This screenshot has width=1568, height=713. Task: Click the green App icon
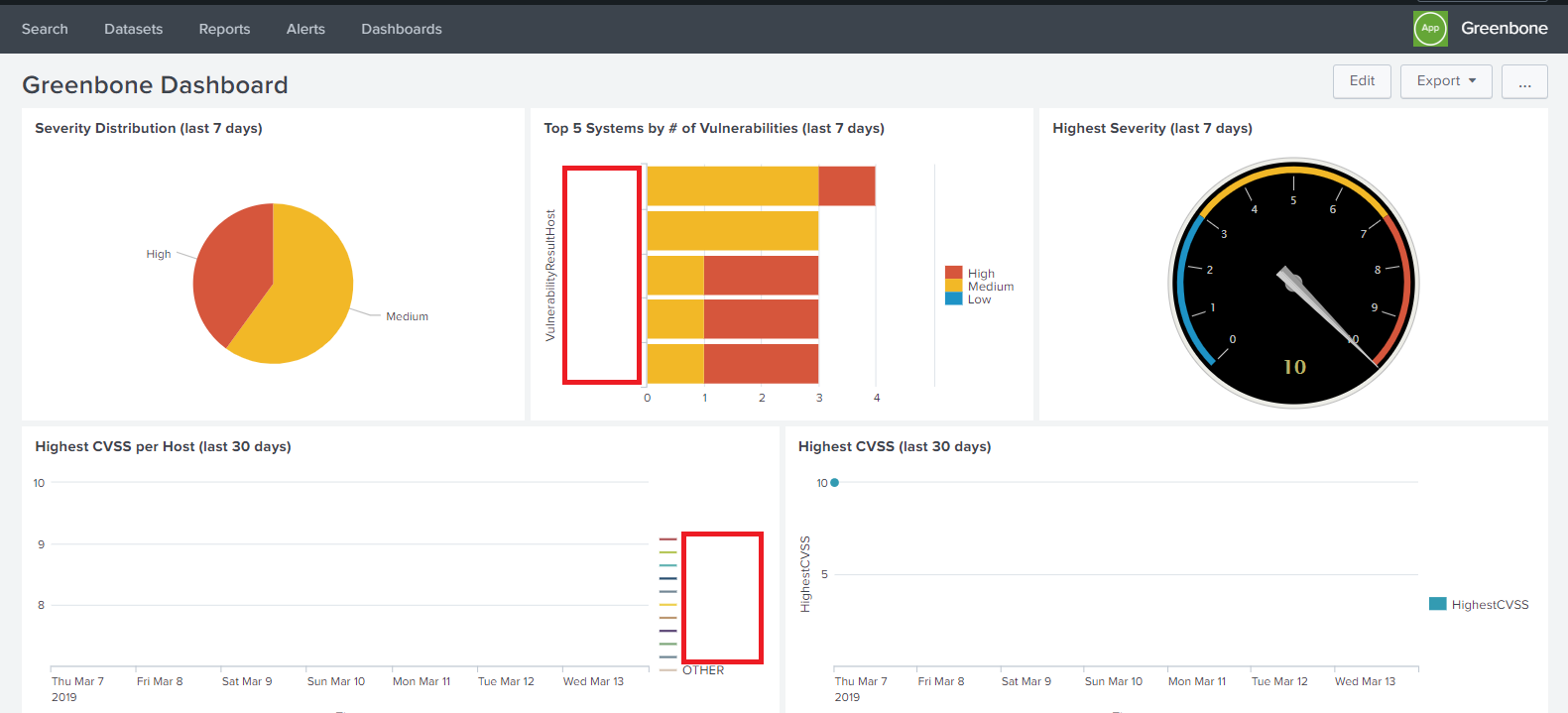coord(1430,29)
